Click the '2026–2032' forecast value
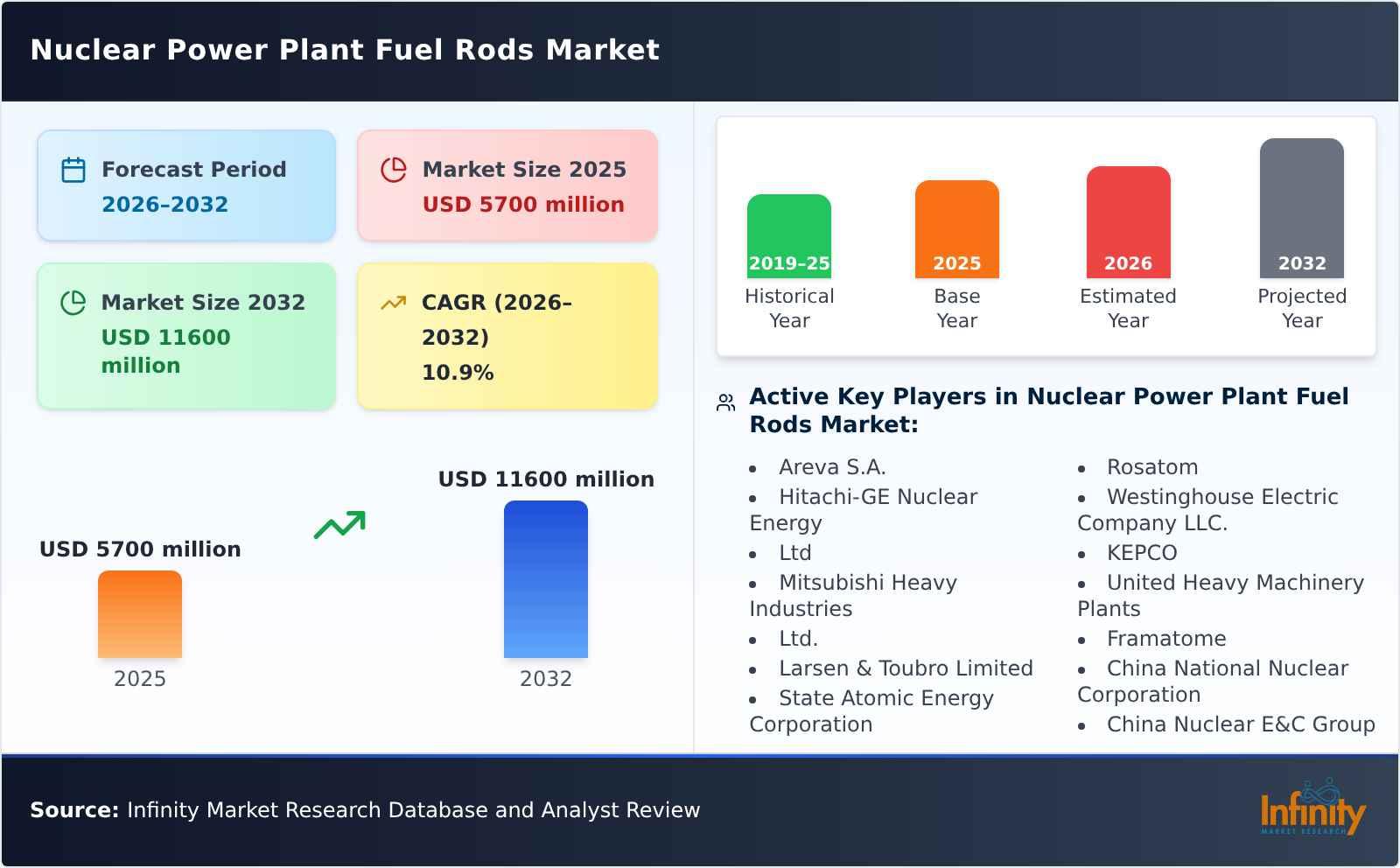 point(164,205)
